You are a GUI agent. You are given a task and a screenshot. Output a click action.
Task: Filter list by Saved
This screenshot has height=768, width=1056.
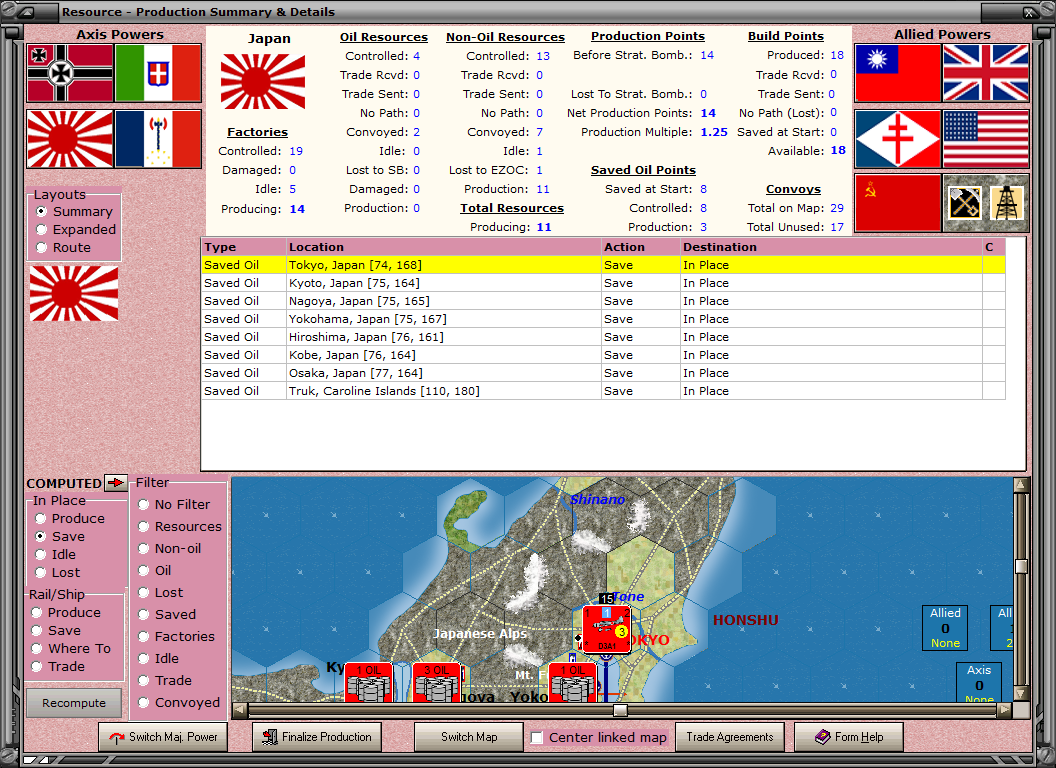(x=167, y=615)
